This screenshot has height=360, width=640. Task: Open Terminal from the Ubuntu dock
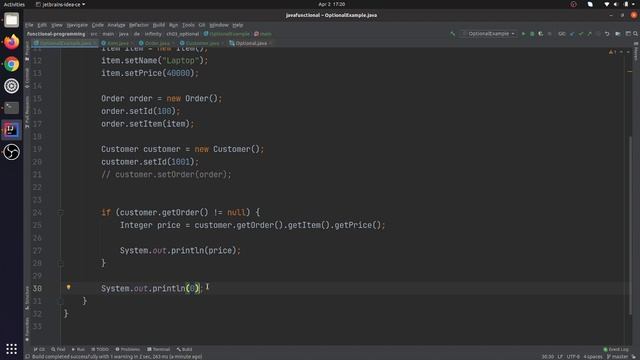[x=11, y=108]
